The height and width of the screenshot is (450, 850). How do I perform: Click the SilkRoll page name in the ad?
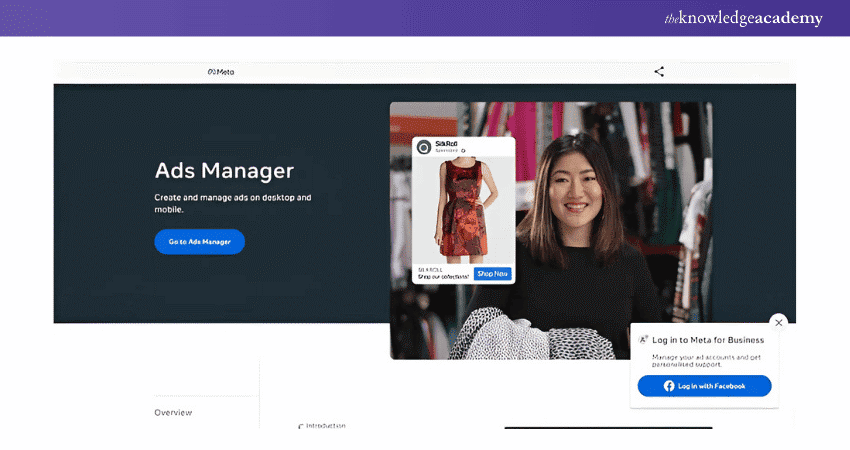pos(447,144)
